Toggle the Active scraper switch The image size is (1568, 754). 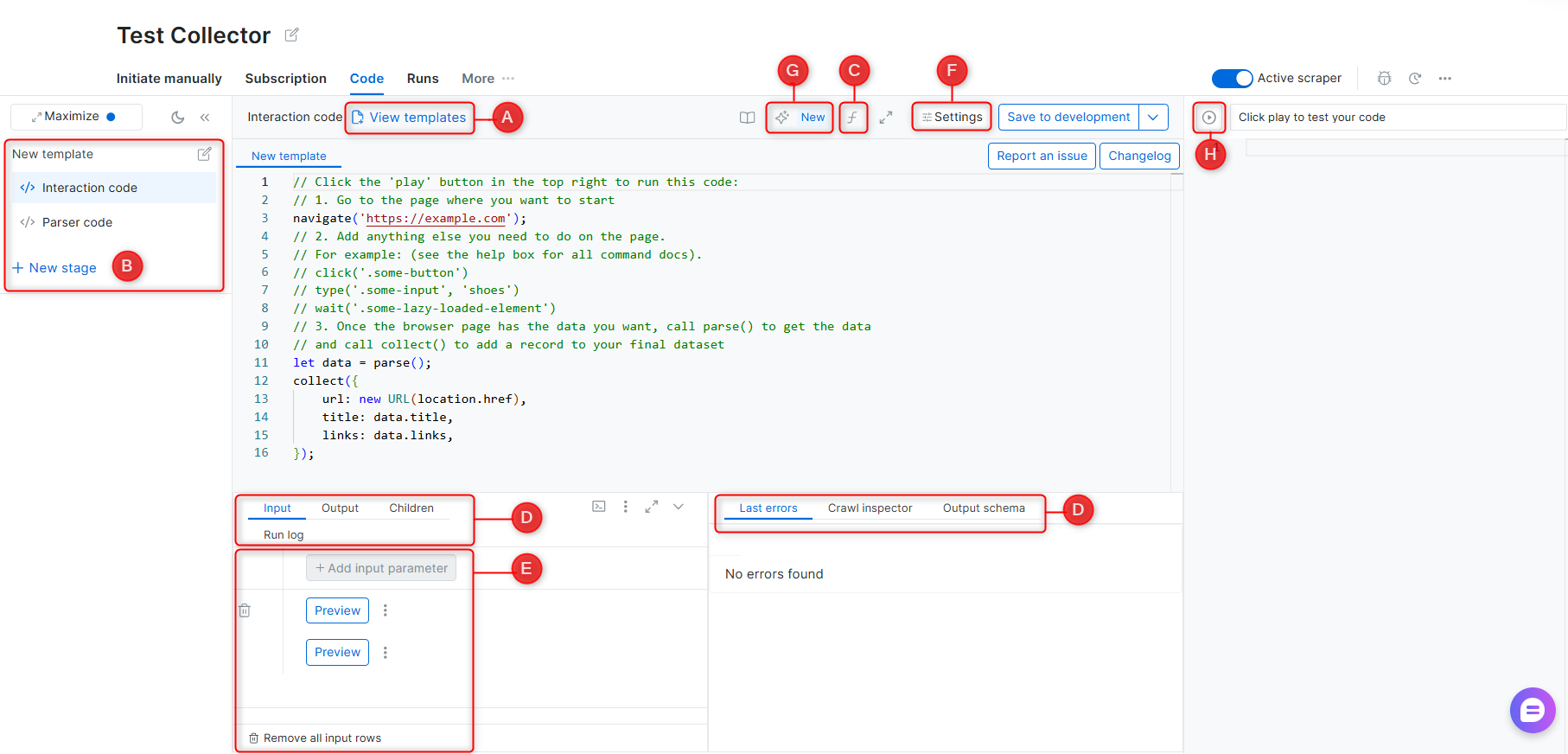point(1232,79)
